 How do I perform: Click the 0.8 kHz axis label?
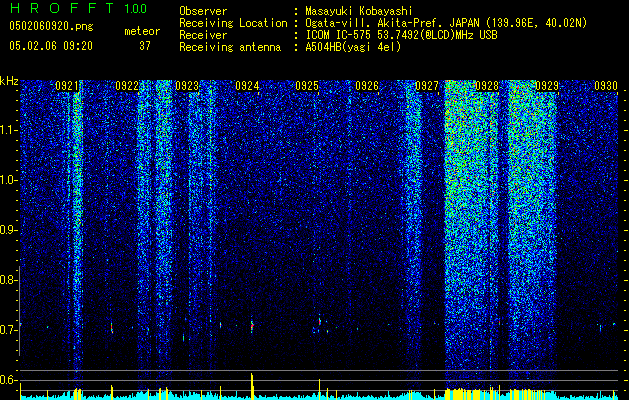click(9, 280)
